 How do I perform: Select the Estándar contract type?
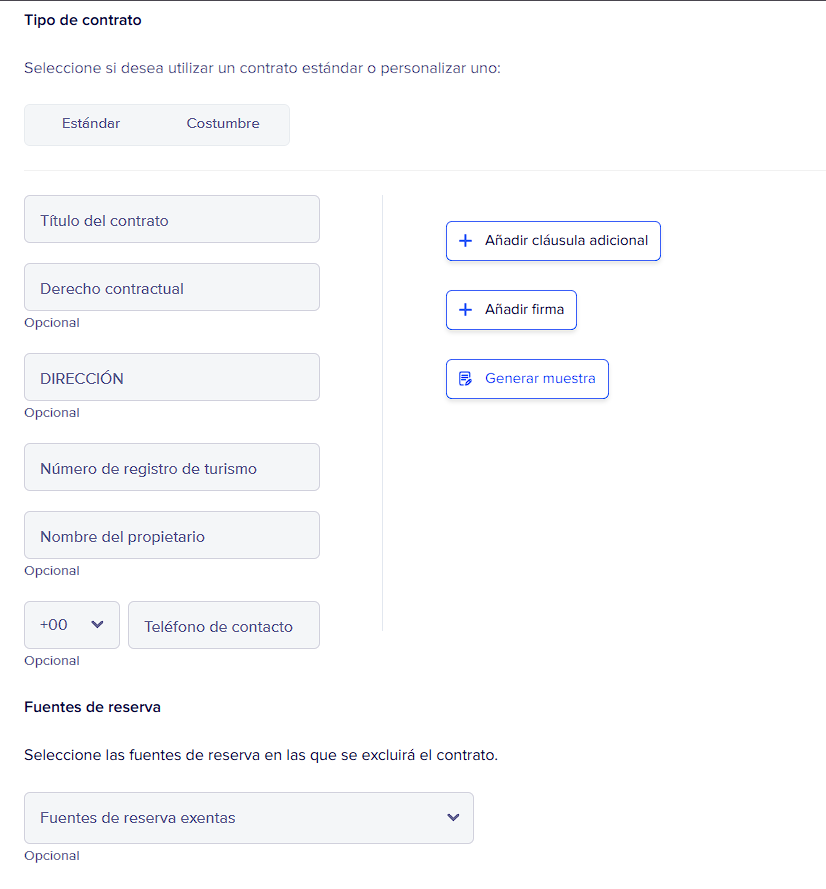[91, 124]
